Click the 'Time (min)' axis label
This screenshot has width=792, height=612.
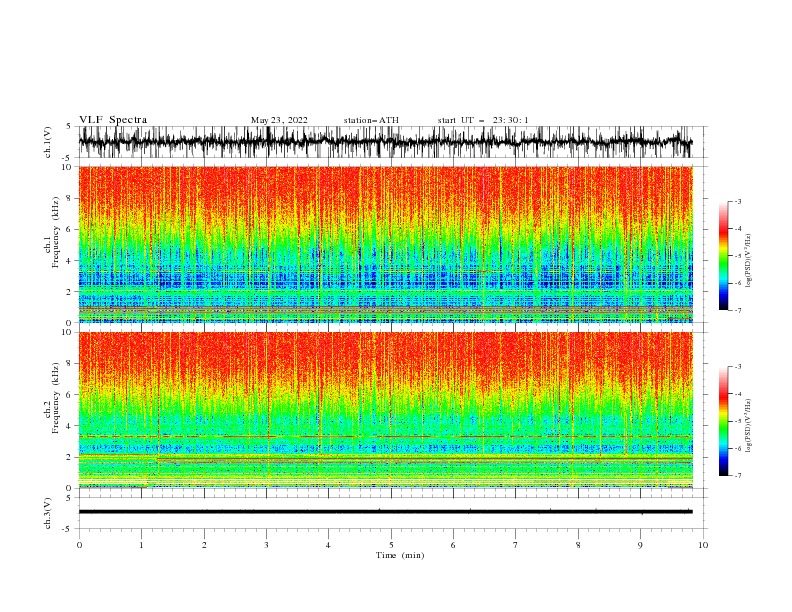400,555
